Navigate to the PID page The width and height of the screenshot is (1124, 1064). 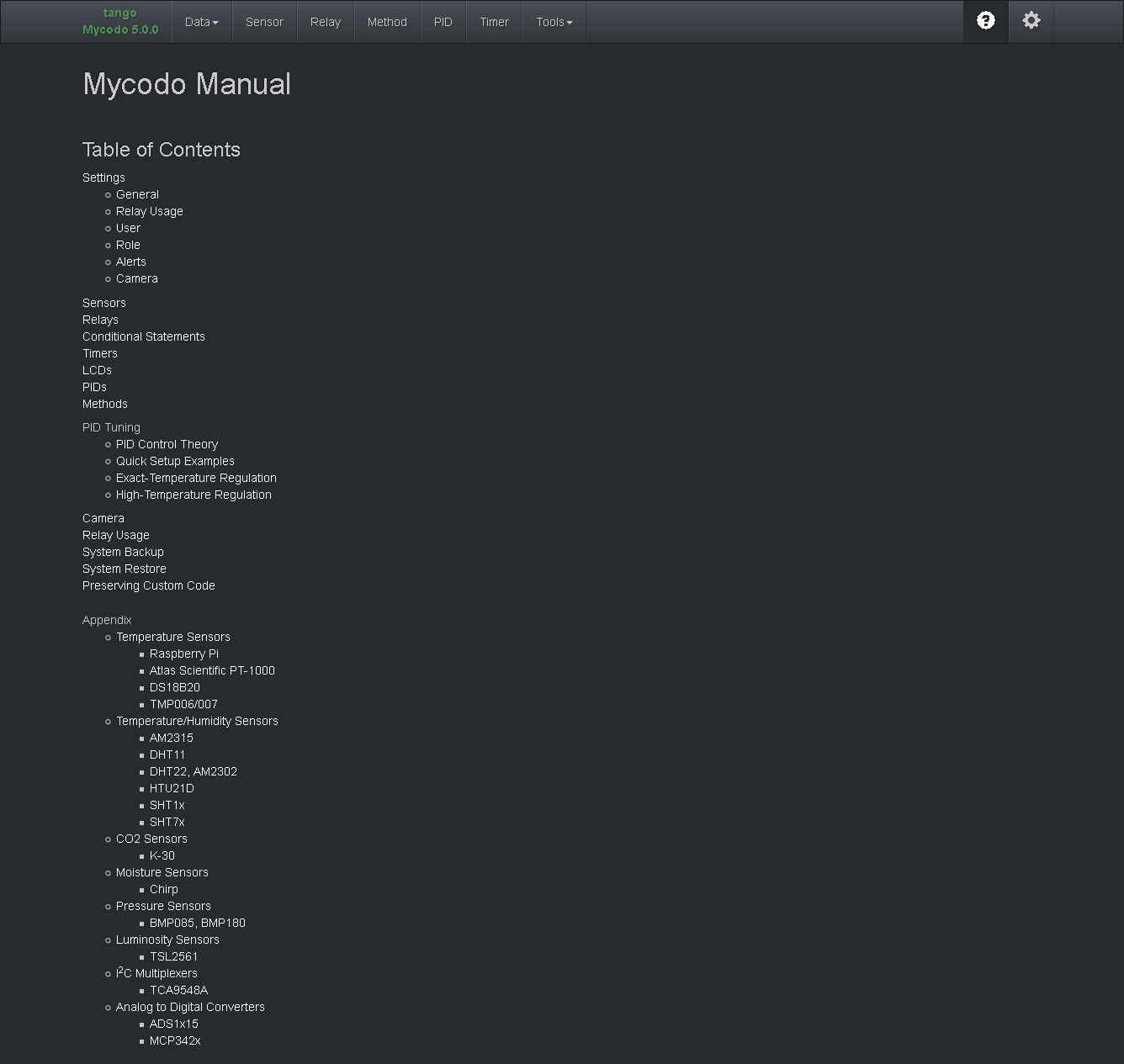pos(443,22)
